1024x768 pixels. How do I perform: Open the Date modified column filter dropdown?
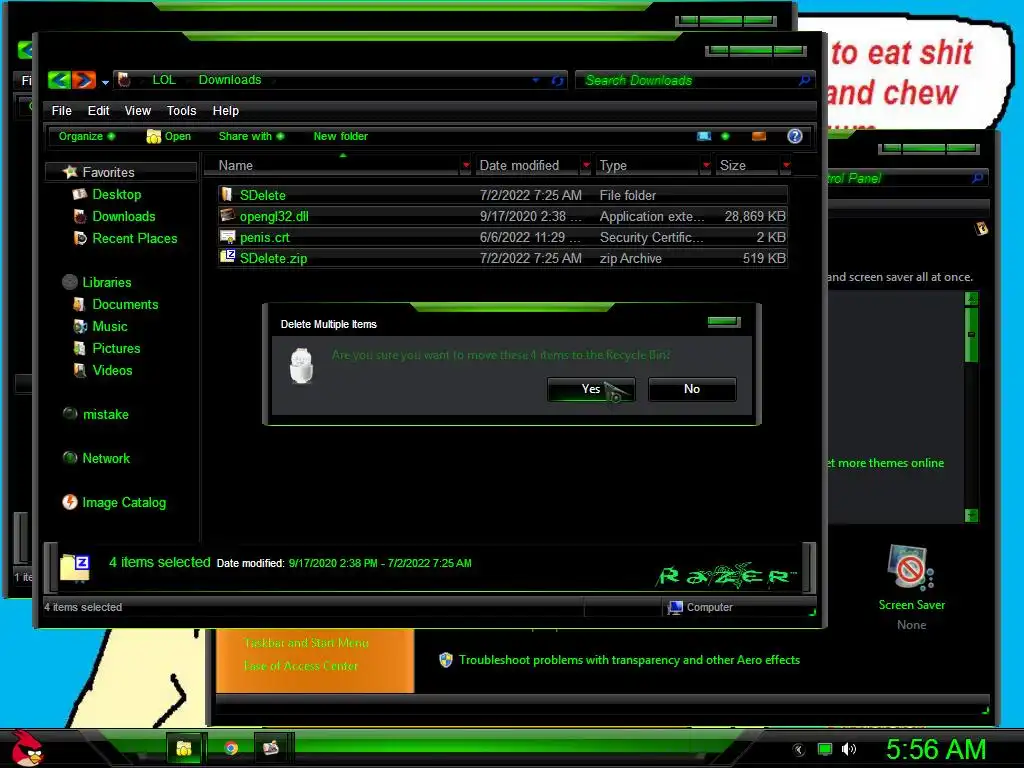(x=586, y=165)
